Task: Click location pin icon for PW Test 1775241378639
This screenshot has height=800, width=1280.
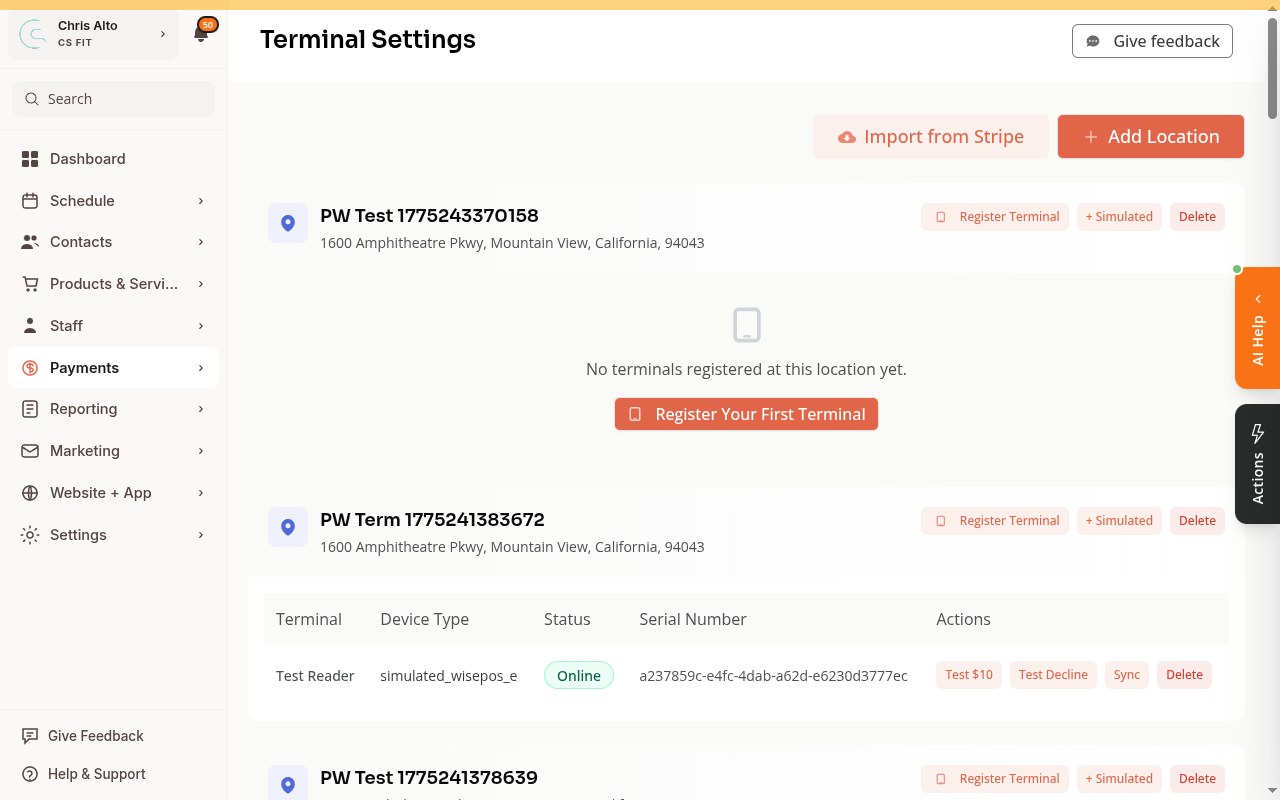Action: [288, 785]
